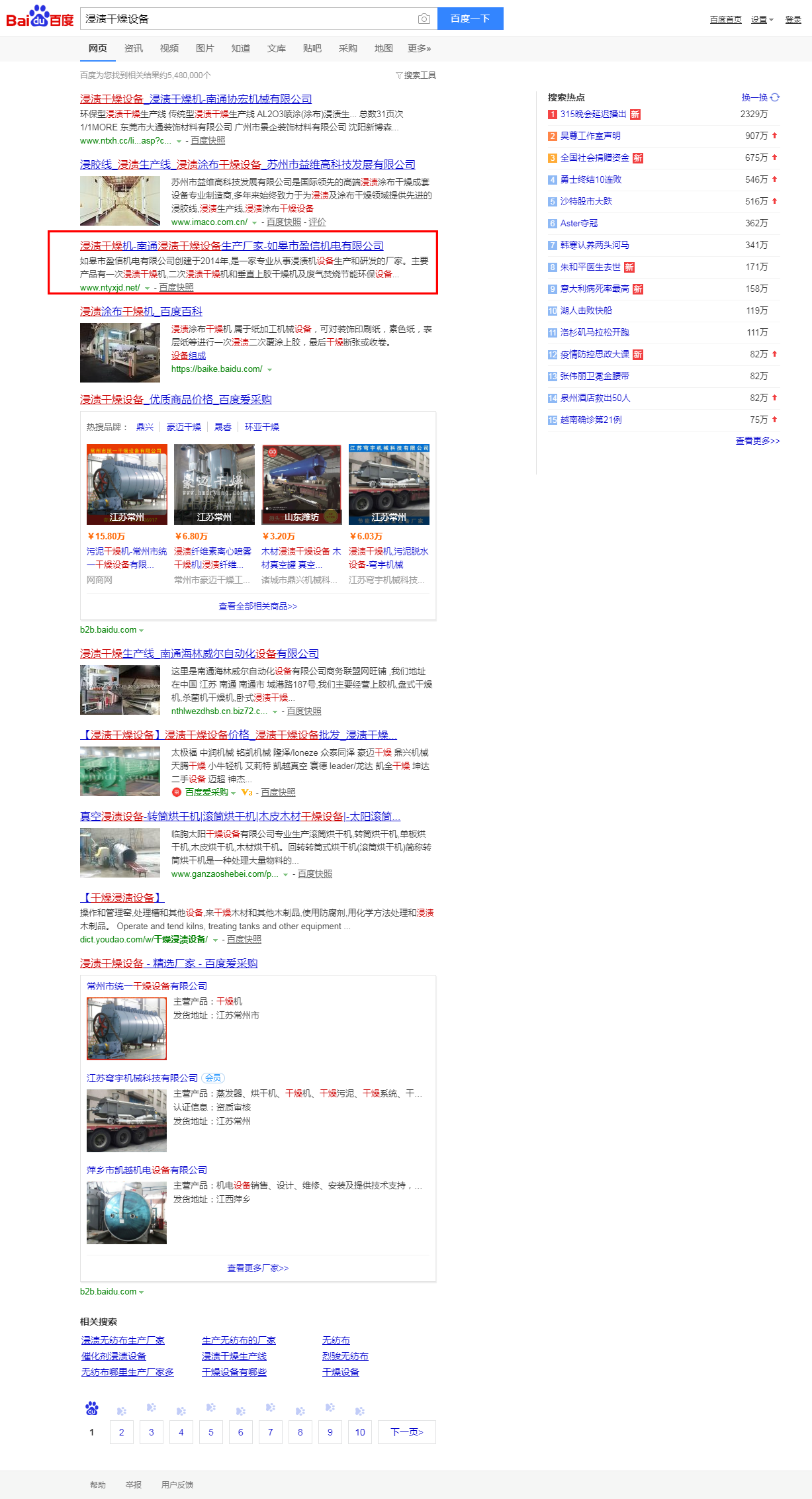The image size is (812, 1499).
Task: Open hot search 越南确诊第21例
Action: pos(591,420)
